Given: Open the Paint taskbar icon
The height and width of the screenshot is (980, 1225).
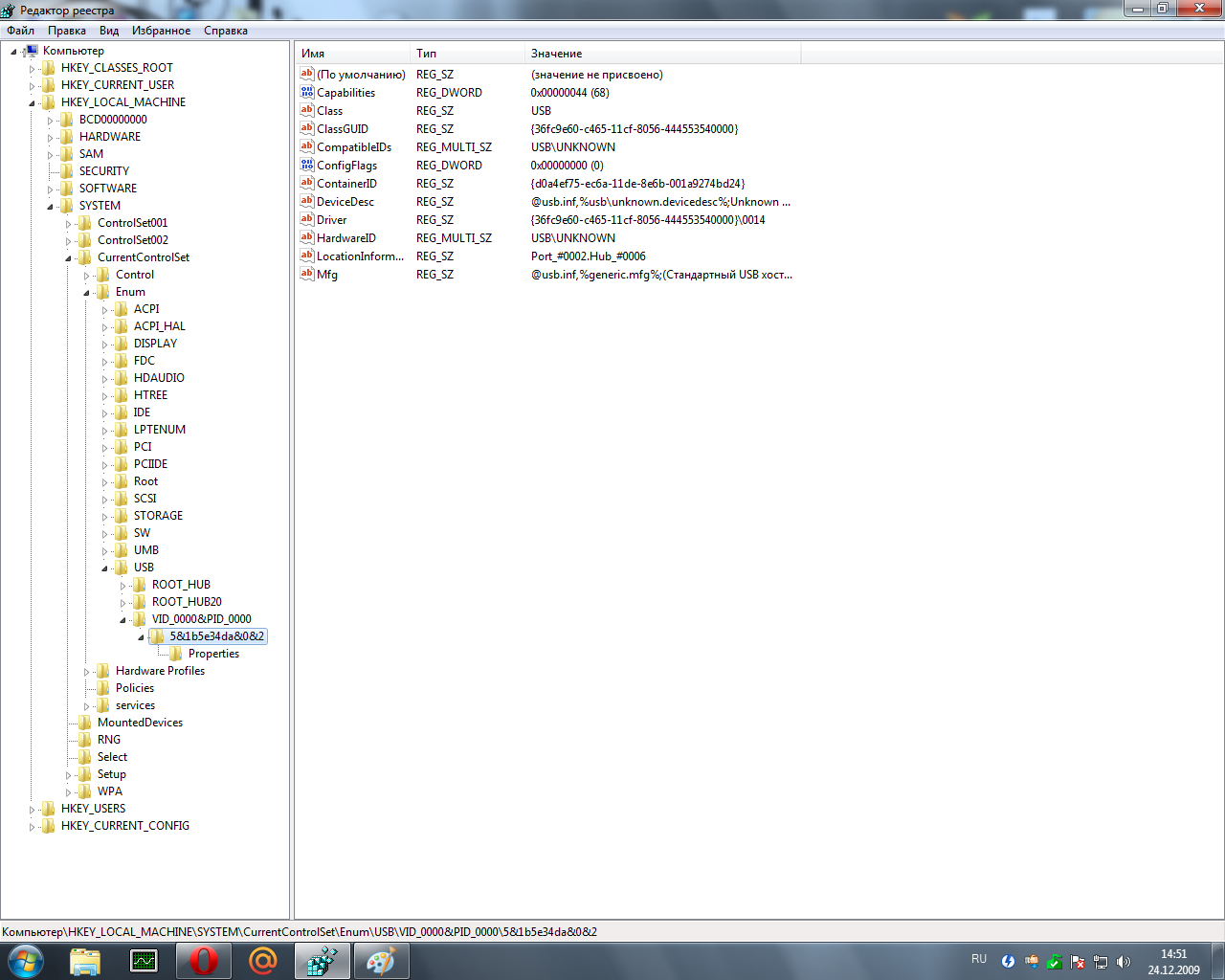Looking at the screenshot, I should 381,961.
